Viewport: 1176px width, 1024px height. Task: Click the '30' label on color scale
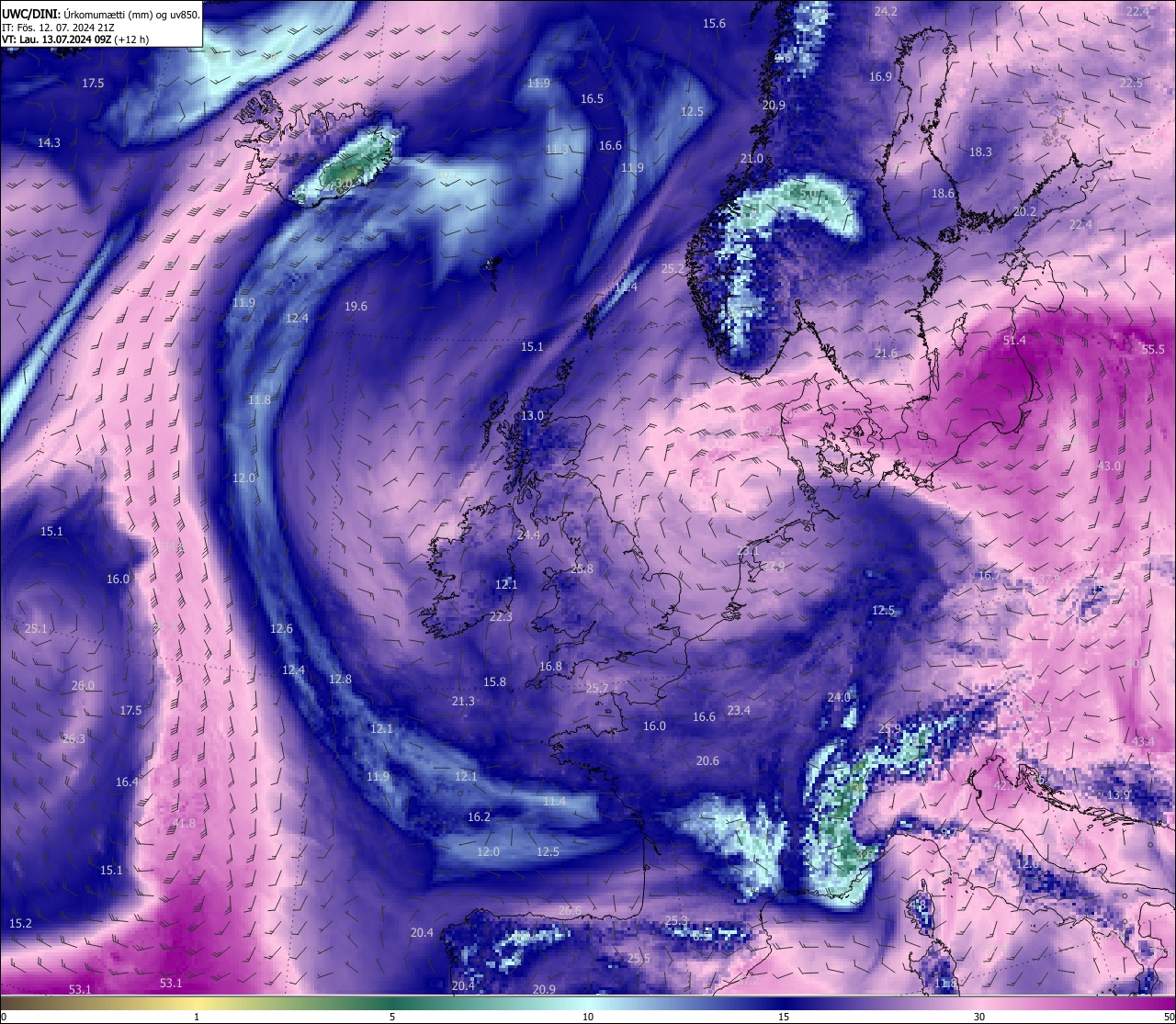[x=979, y=1017]
